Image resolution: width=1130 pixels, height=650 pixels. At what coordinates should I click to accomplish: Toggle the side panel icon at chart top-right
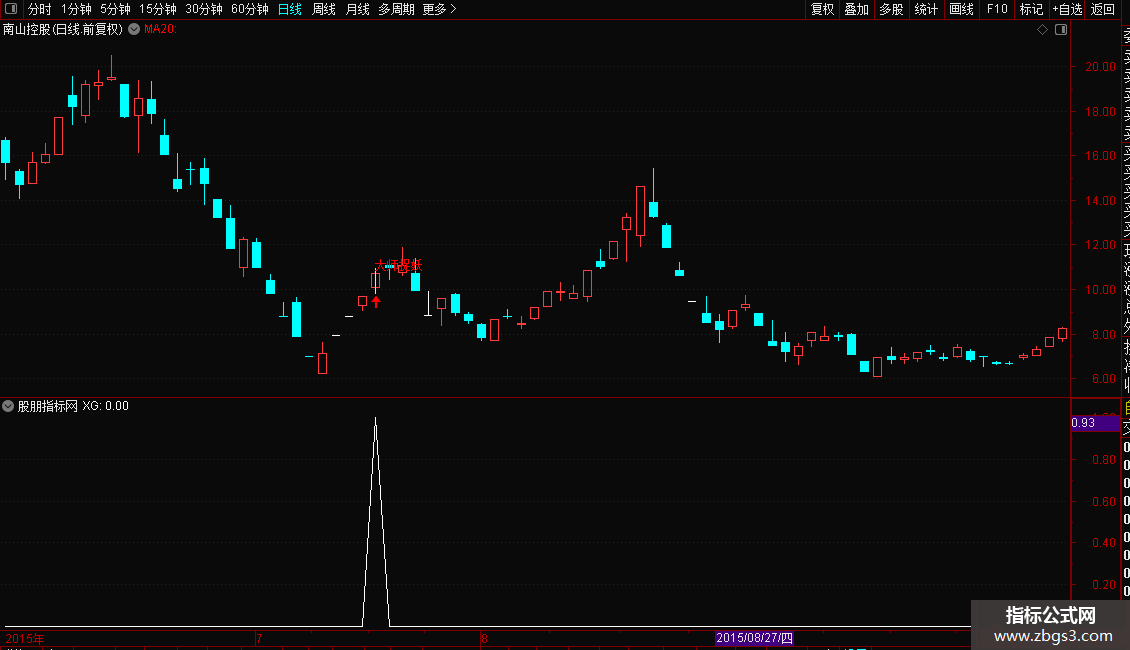tap(1061, 30)
